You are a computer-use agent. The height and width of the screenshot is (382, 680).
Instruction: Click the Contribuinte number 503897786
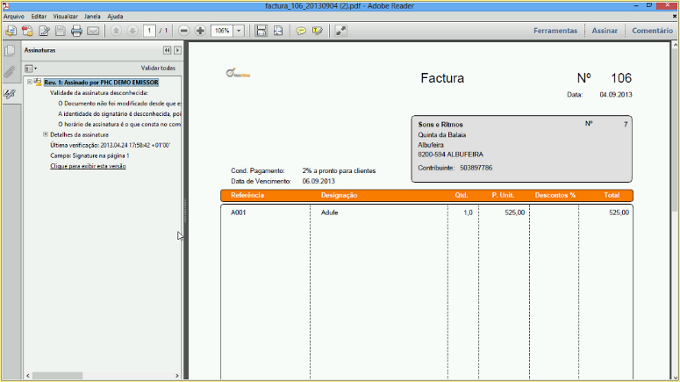coord(476,168)
